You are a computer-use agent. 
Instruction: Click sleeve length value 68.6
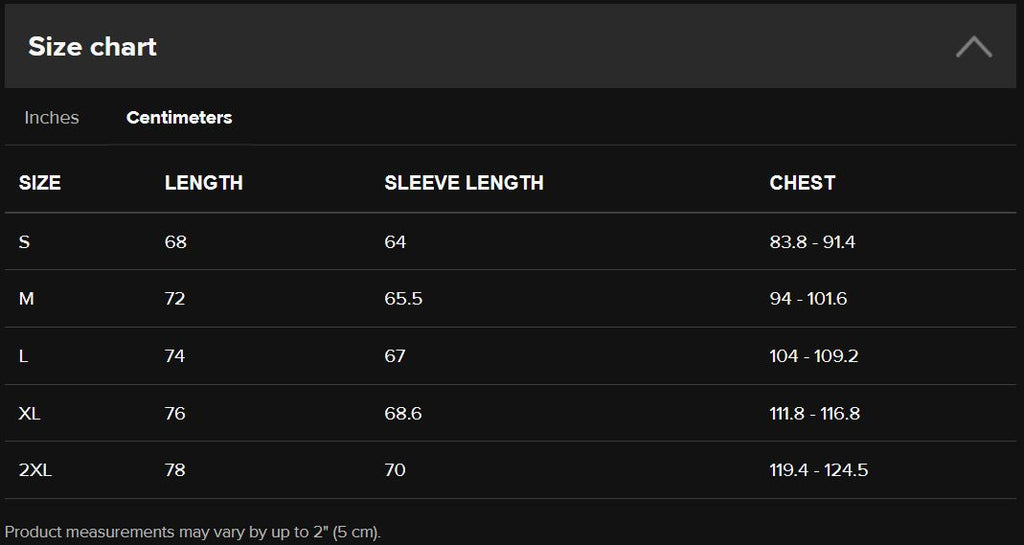(x=403, y=413)
